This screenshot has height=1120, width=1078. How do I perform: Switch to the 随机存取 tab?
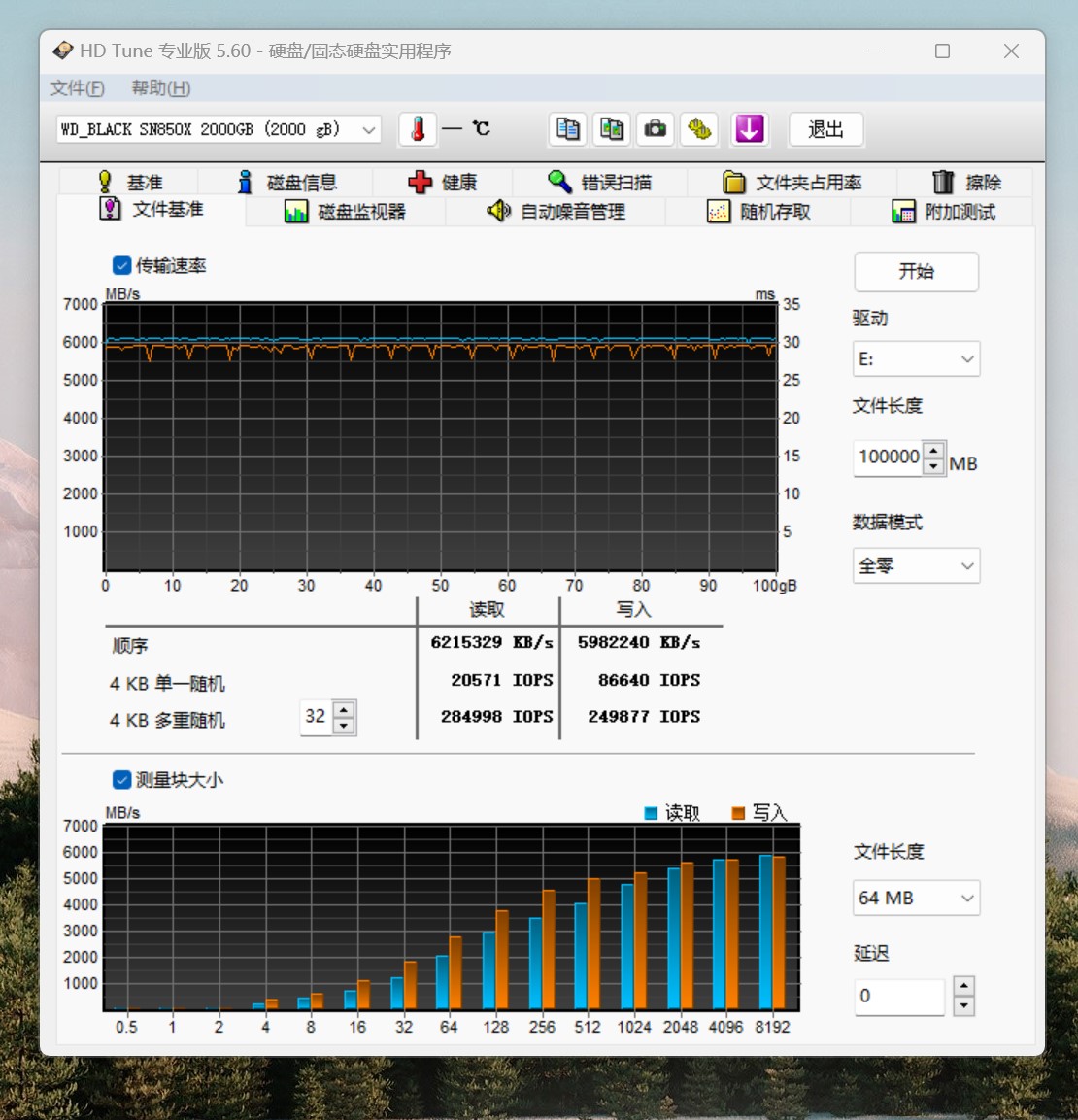[758, 212]
